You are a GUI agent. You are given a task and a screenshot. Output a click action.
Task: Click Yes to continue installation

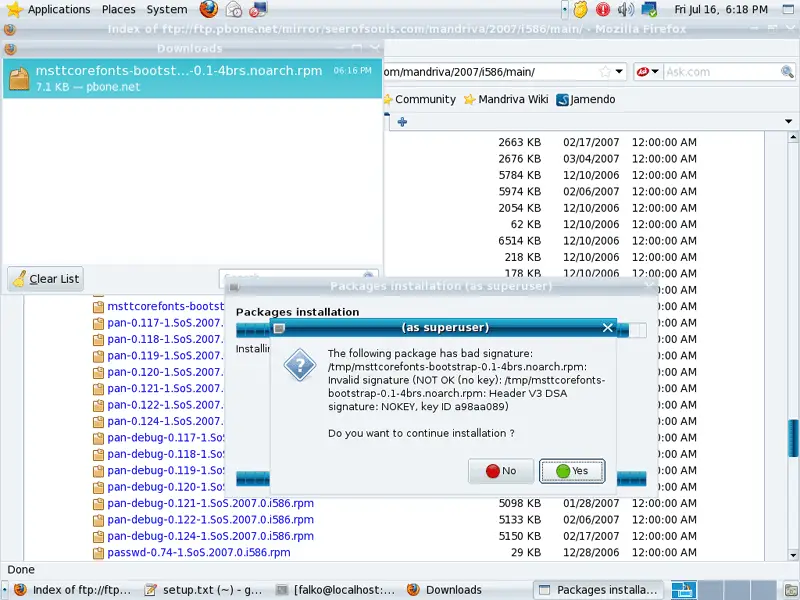pyautogui.click(x=572, y=470)
